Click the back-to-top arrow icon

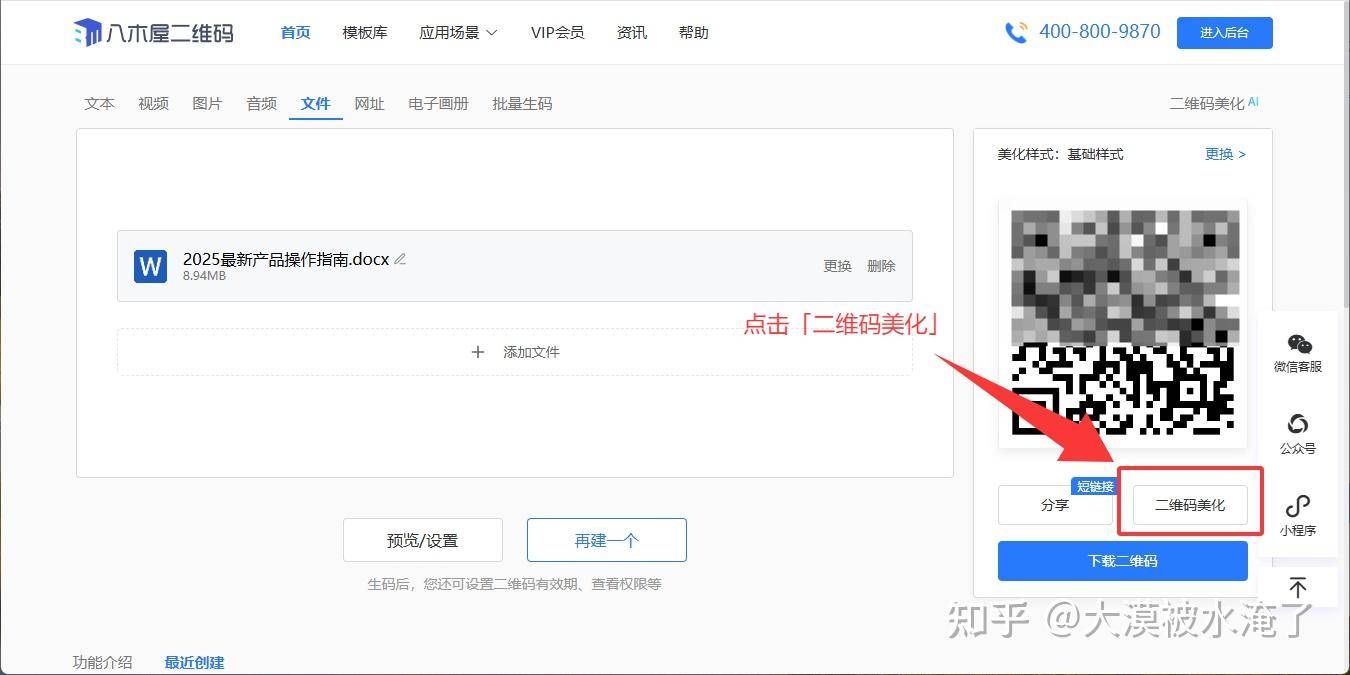pos(1298,587)
